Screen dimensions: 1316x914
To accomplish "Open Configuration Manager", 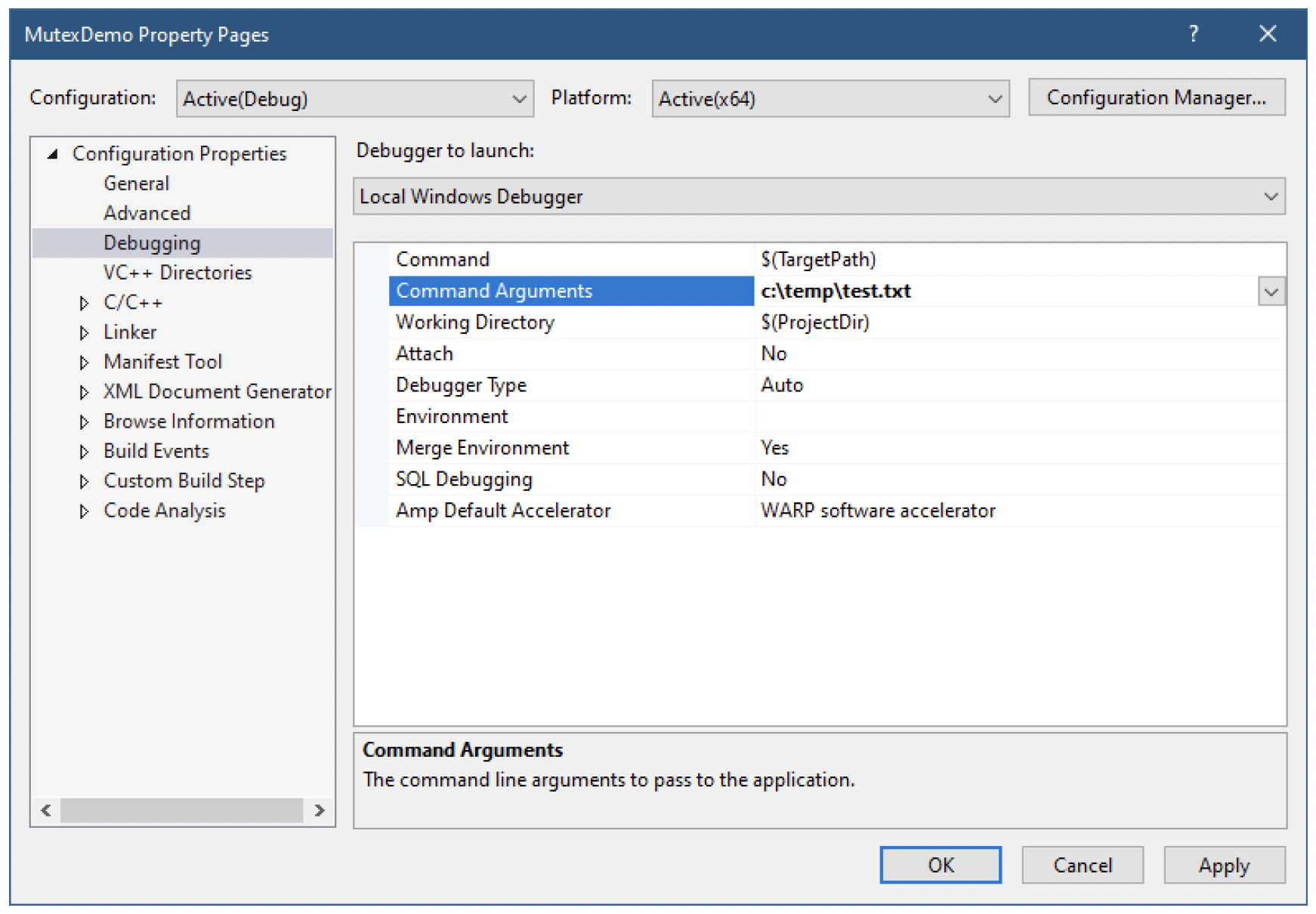I will pyautogui.click(x=1156, y=97).
